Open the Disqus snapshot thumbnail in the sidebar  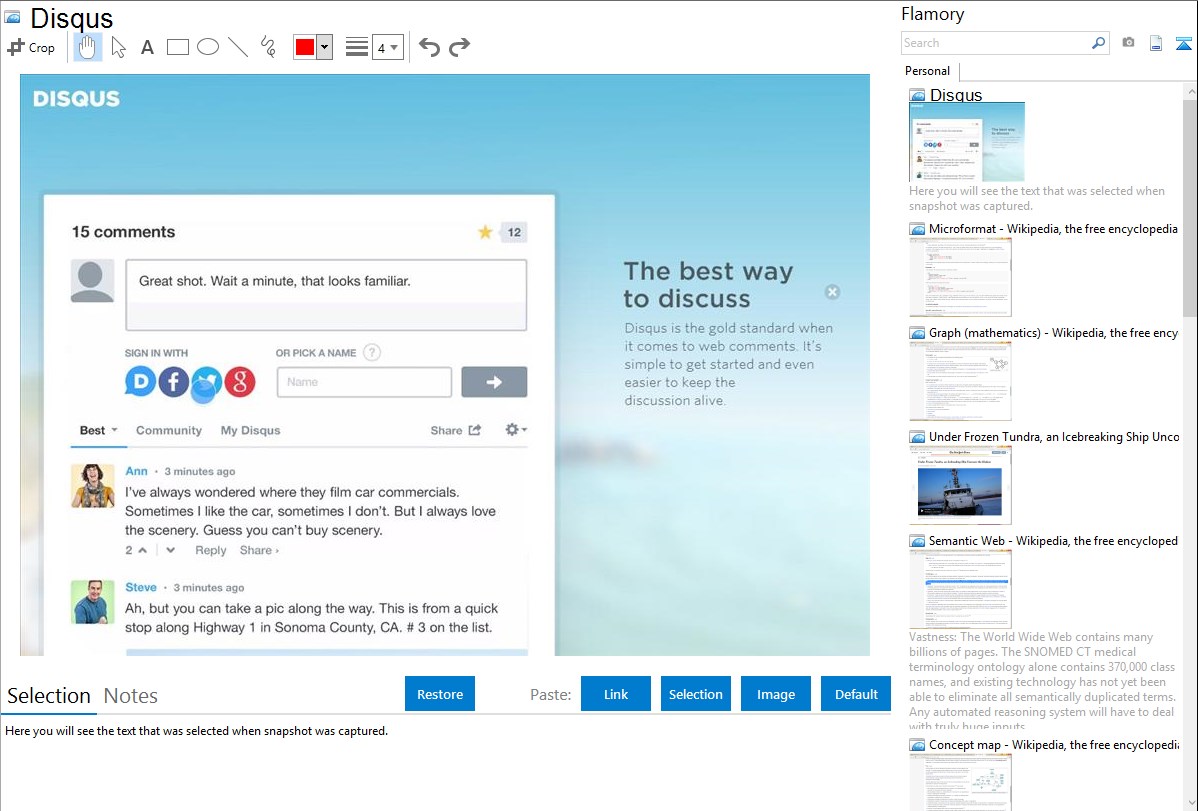point(966,142)
